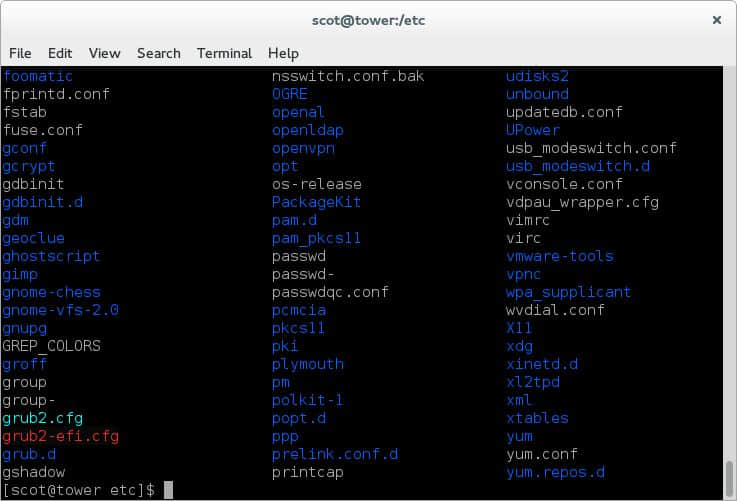Click the wpa_supplicant directory name

click(x=568, y=292)
